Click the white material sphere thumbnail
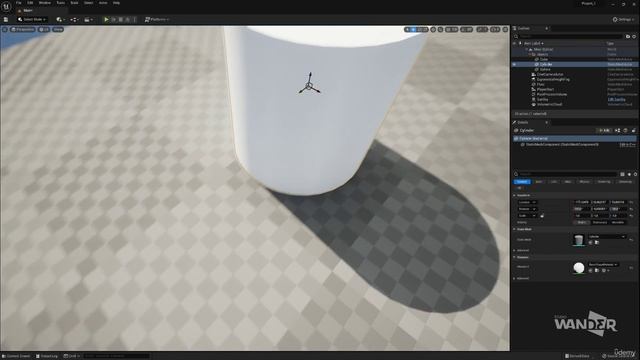This screenshot has width=640, height=360. click(579, 268)
